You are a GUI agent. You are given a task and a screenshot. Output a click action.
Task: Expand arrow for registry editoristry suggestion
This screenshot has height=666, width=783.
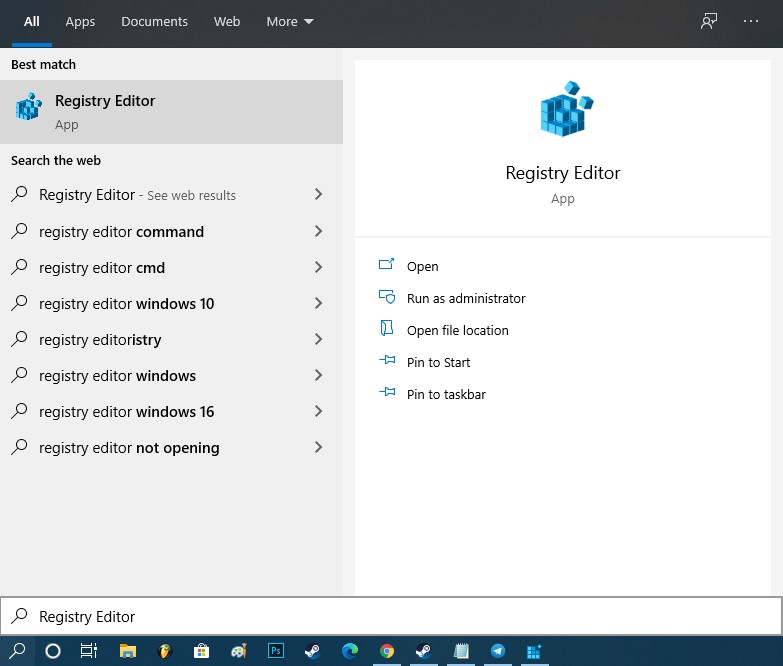319,339
